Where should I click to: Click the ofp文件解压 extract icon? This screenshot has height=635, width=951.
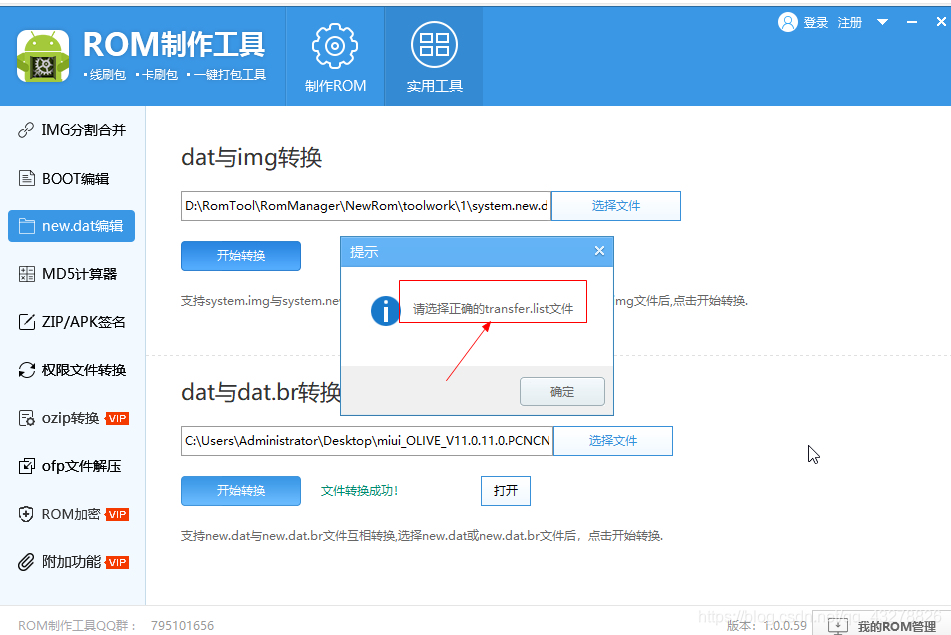coord(27,466)
